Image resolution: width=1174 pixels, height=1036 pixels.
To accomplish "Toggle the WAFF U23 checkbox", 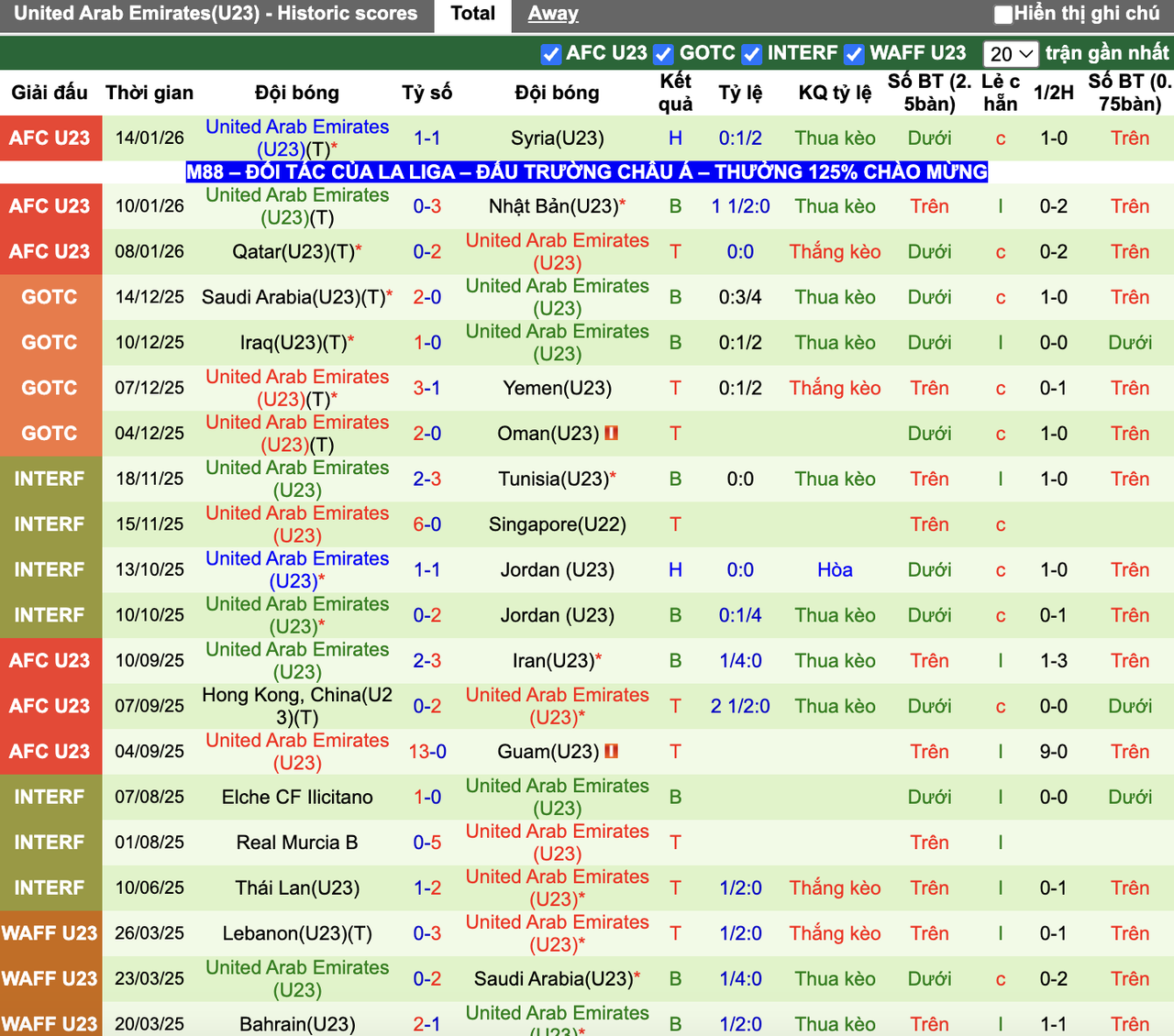I will pyautogui.click(x=855, y=54).
